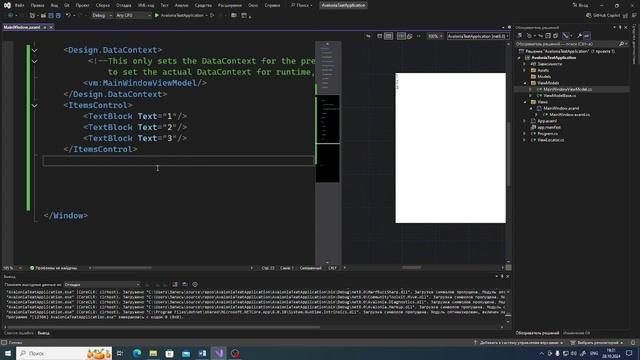Select app.manifest file
The image size is (640, 360).
pos(549,127)
